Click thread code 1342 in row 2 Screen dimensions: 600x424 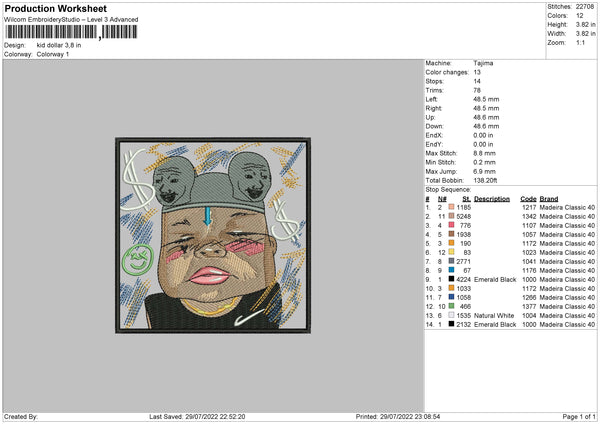coord(529,216)
